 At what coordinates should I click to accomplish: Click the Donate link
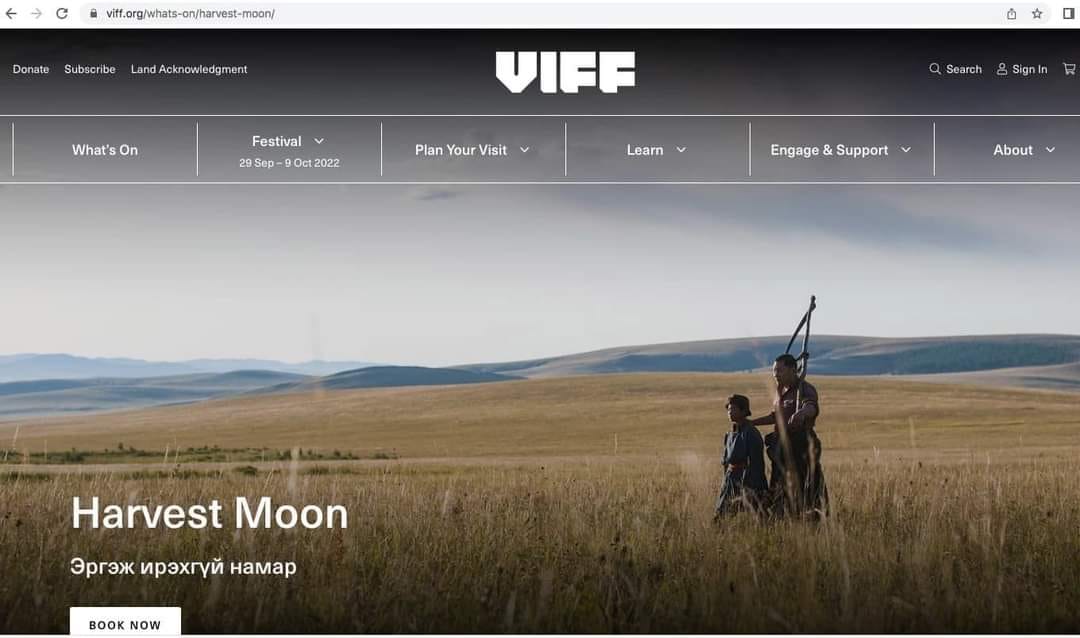(31, 69)
